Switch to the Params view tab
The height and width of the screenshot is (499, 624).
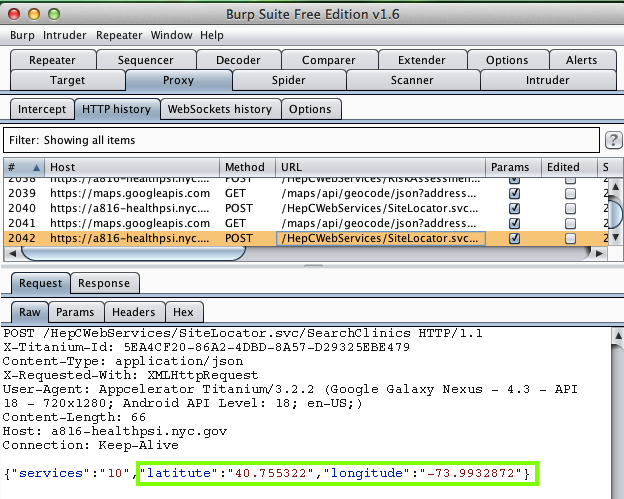(x=75, y=312)
